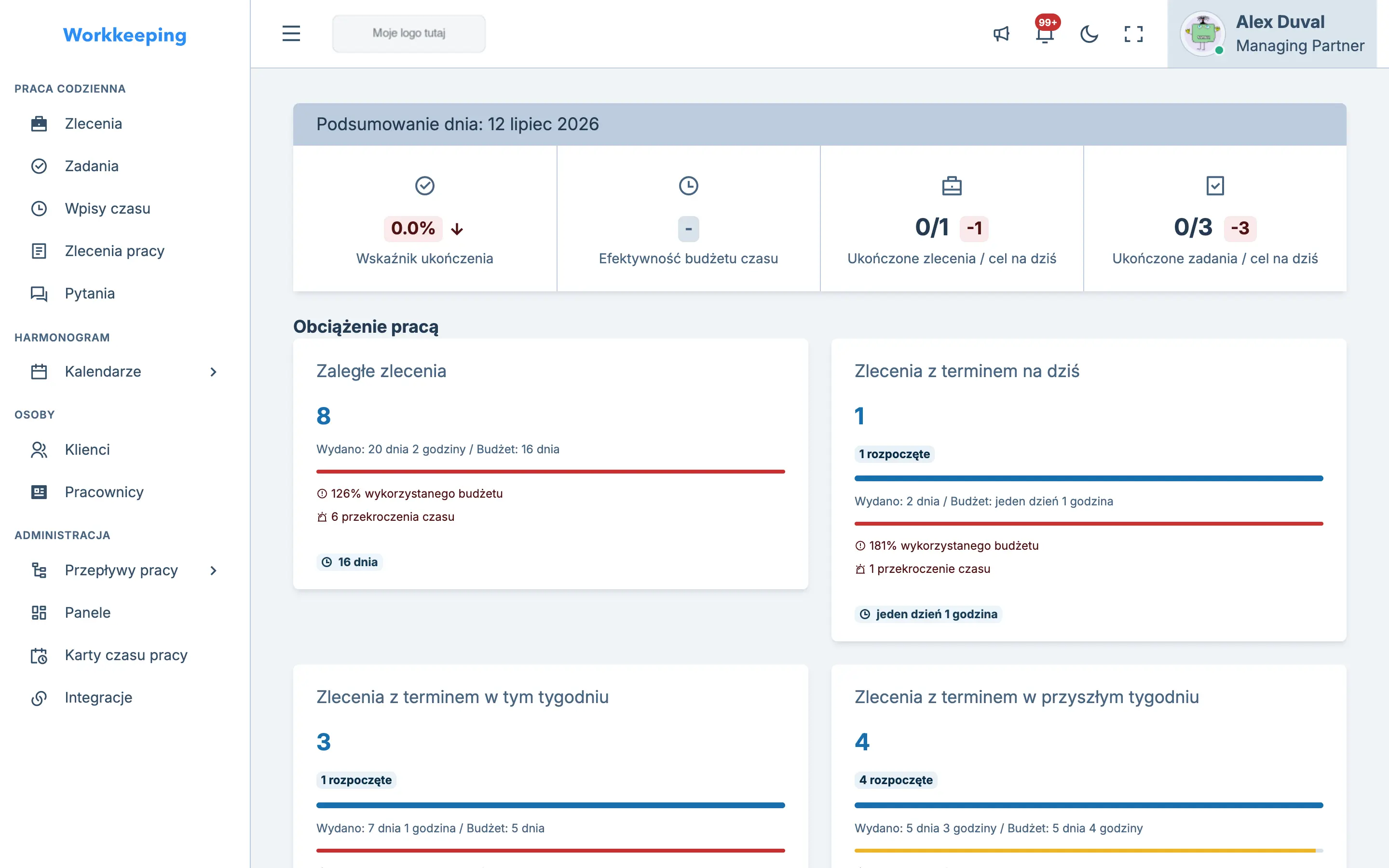Click Wskaźnik ukończenia check circle icon
Image resolution: width=1389 pixels, height=868 pixels.
[425, 186]
